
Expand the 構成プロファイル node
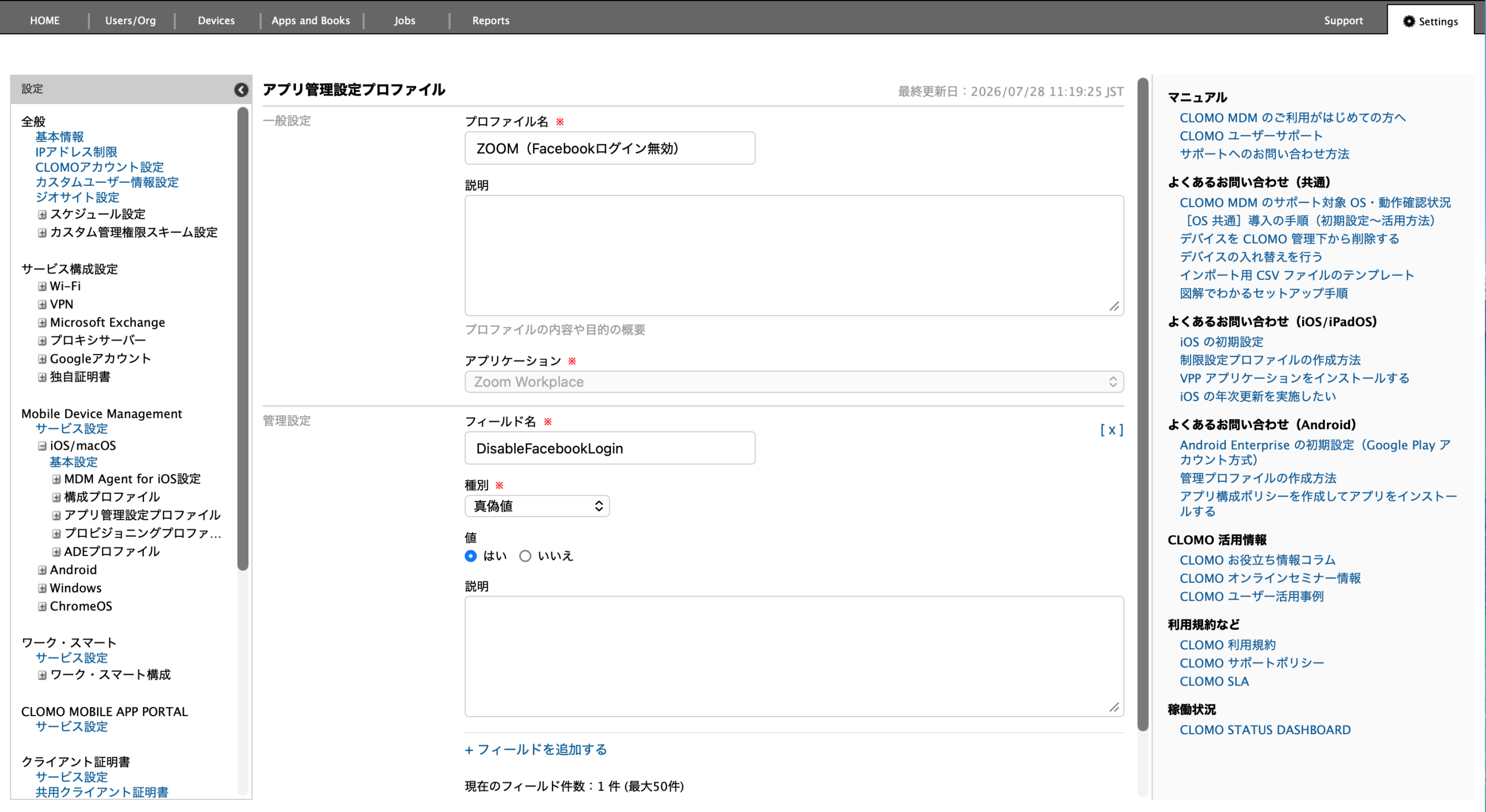click(56, 497)
